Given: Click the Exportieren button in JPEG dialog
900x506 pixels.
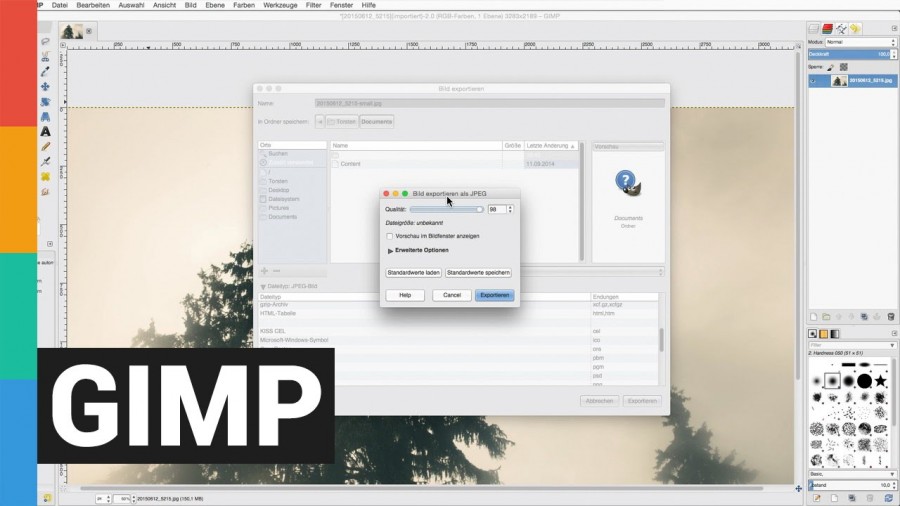Looking at the screenshot, I should 494,295.
